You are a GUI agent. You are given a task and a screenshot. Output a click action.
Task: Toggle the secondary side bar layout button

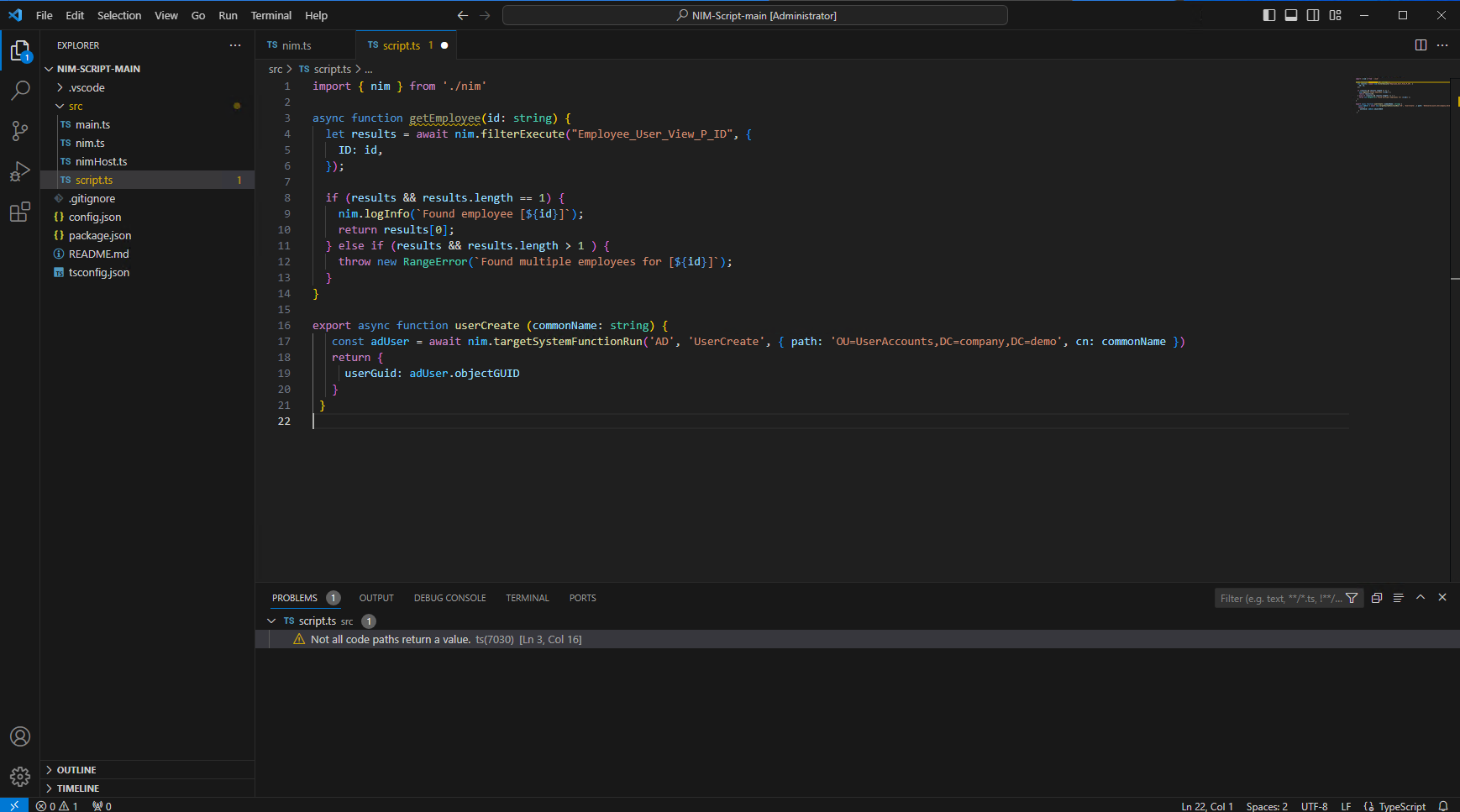(1313, 15)
